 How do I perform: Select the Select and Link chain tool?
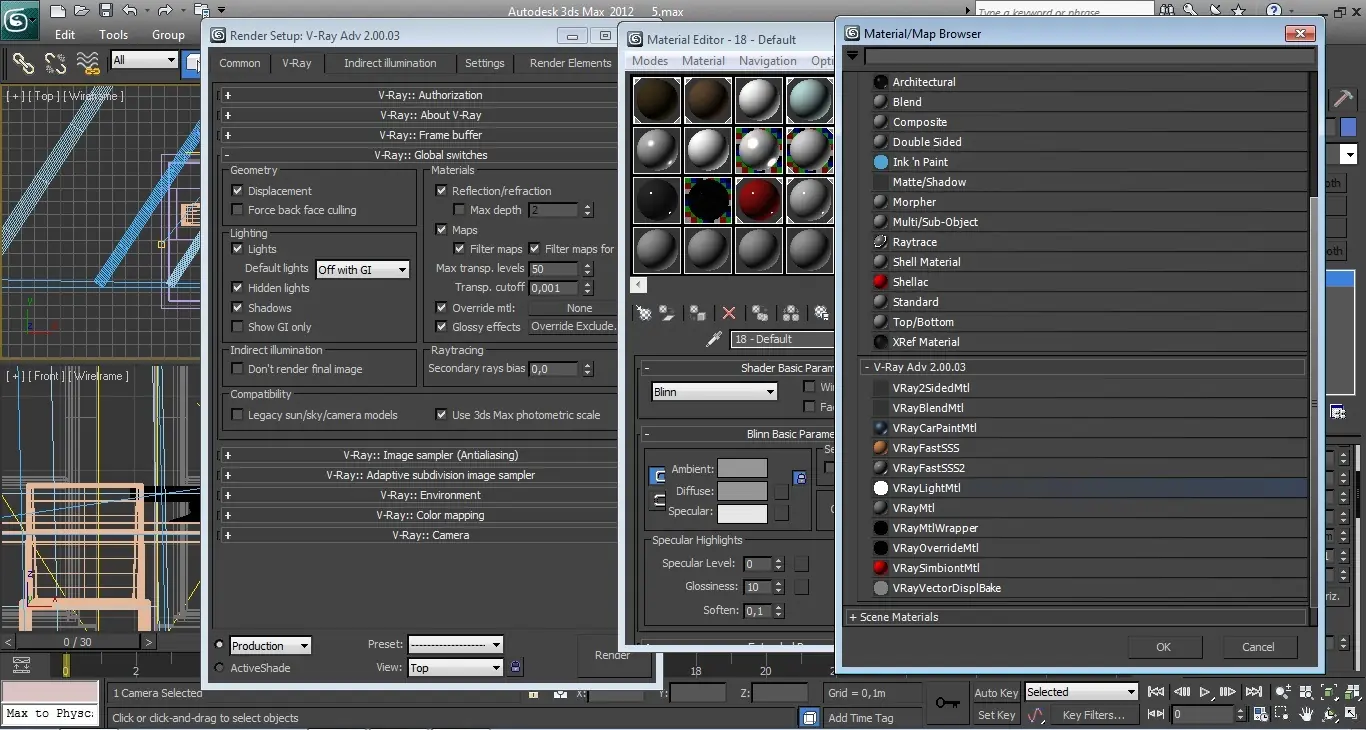[x=22, y=63]
